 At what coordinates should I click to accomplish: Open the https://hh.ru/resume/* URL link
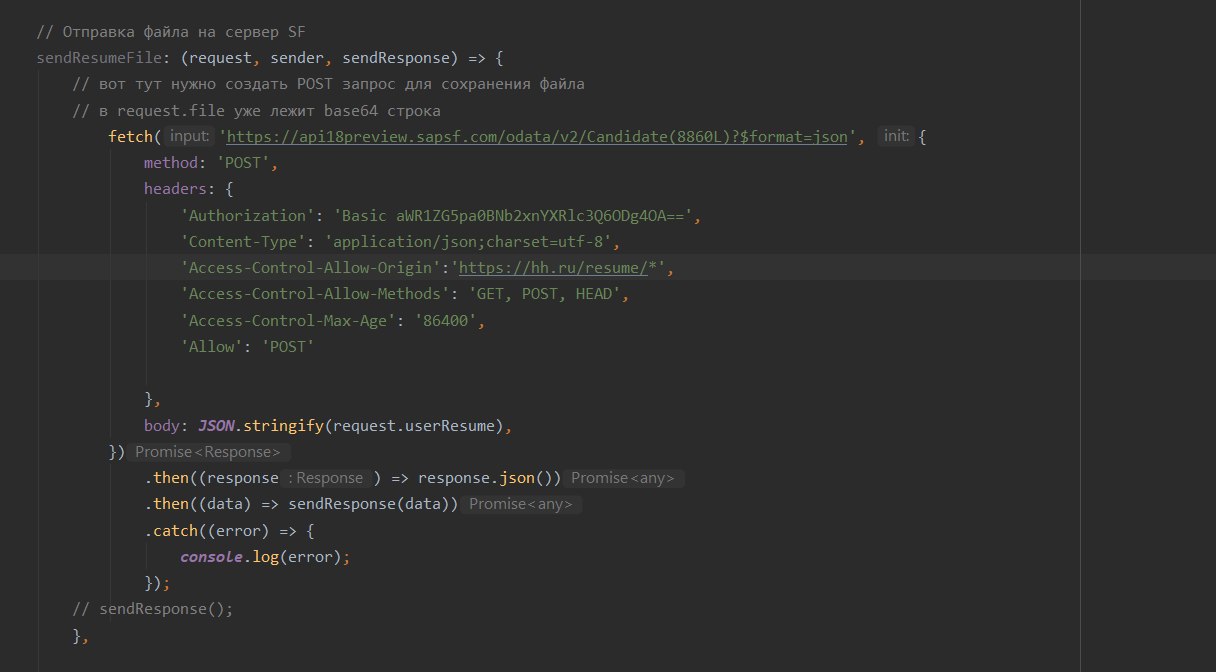click(557, 268)
